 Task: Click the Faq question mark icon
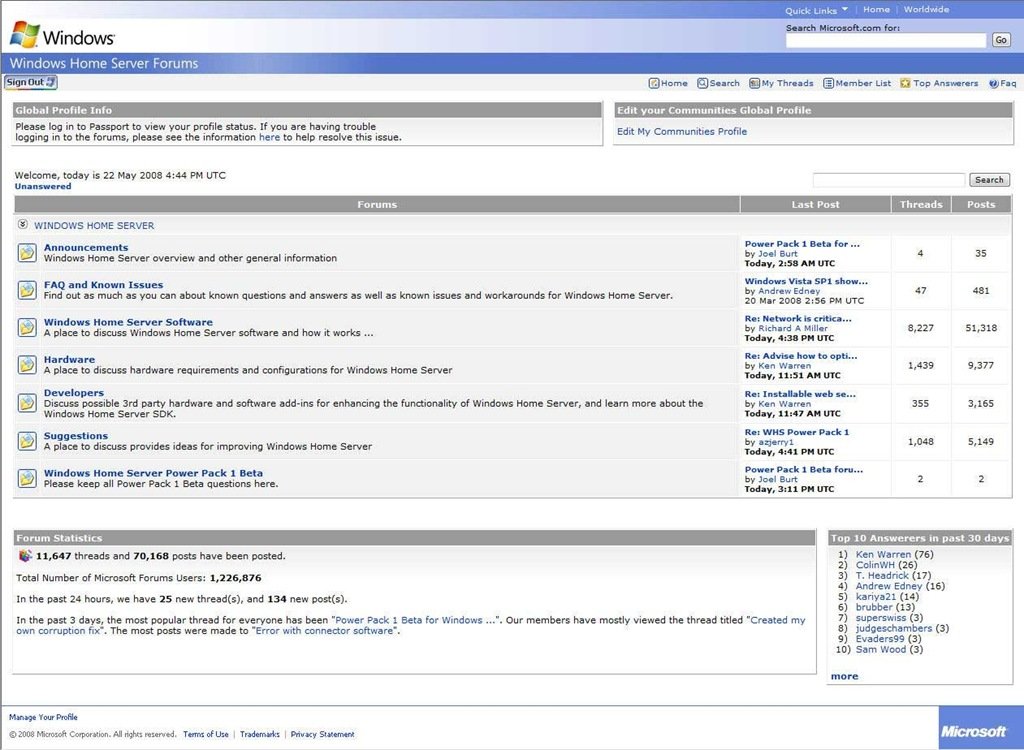coord(993,83)
